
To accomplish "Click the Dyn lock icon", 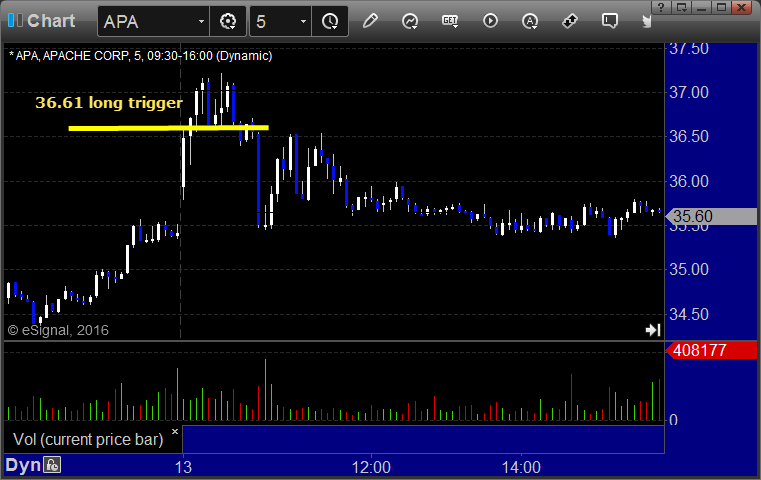I will (52, 465).
